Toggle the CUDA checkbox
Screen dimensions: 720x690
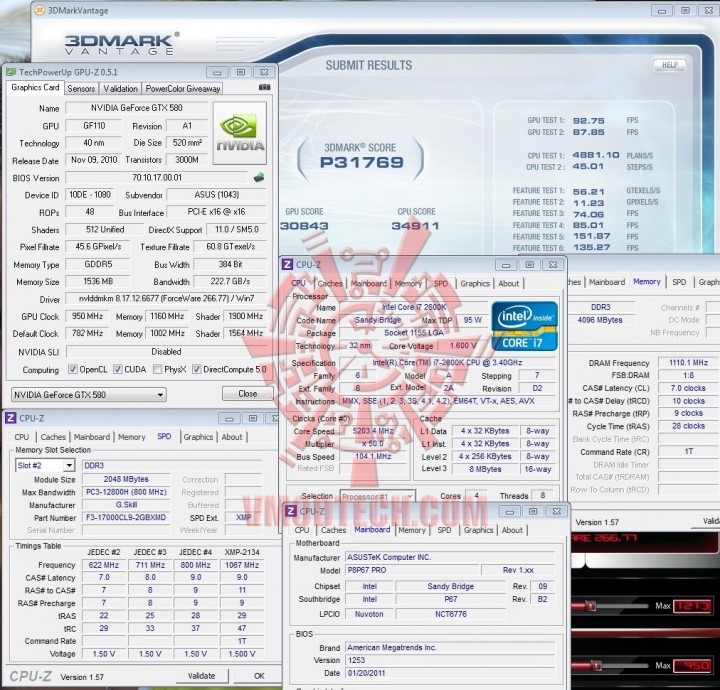pos(118,369)
